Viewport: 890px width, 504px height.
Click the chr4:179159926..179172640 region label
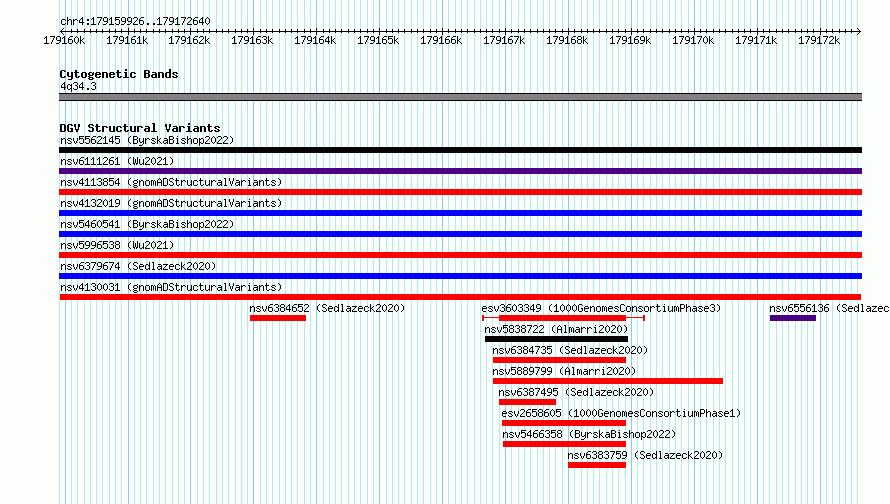tap(135, 21)
